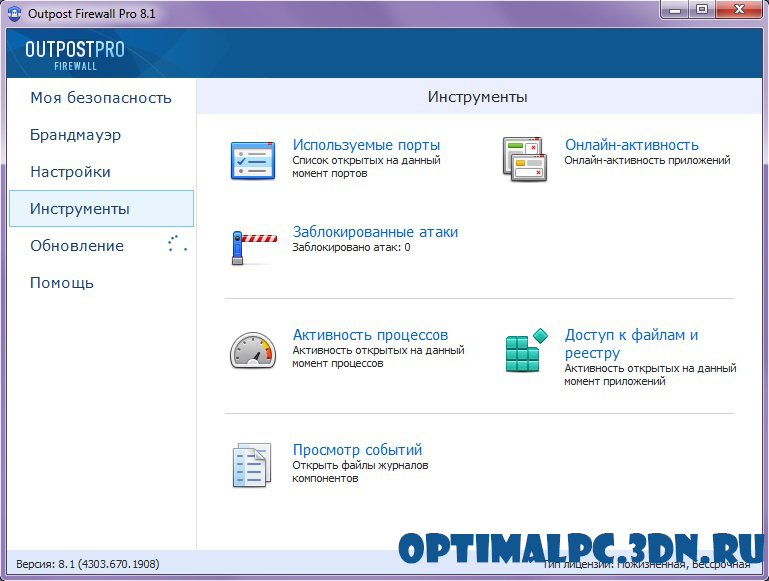The height and width of the screenshot is (581, 769).
Task: Click the update spinner next to Обновление
Action: point(177,245)
